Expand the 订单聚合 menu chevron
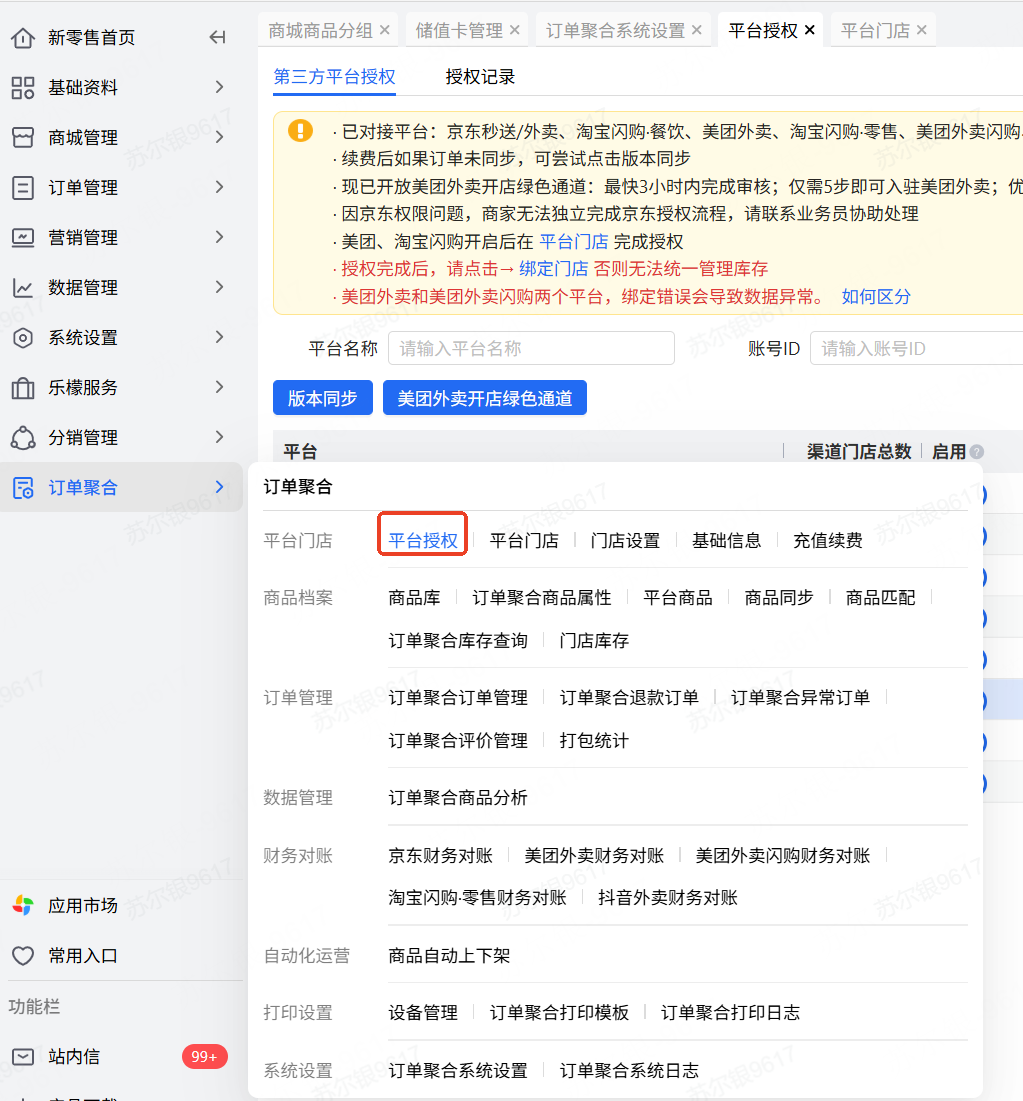This screenshot has height=1101, width=1023. 220,487
